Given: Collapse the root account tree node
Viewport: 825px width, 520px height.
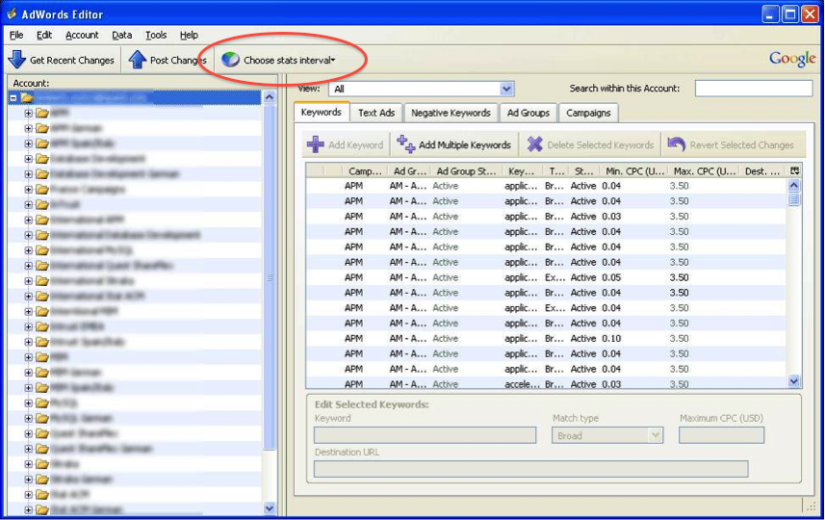Looking at the screenshot, I should 14,98.
